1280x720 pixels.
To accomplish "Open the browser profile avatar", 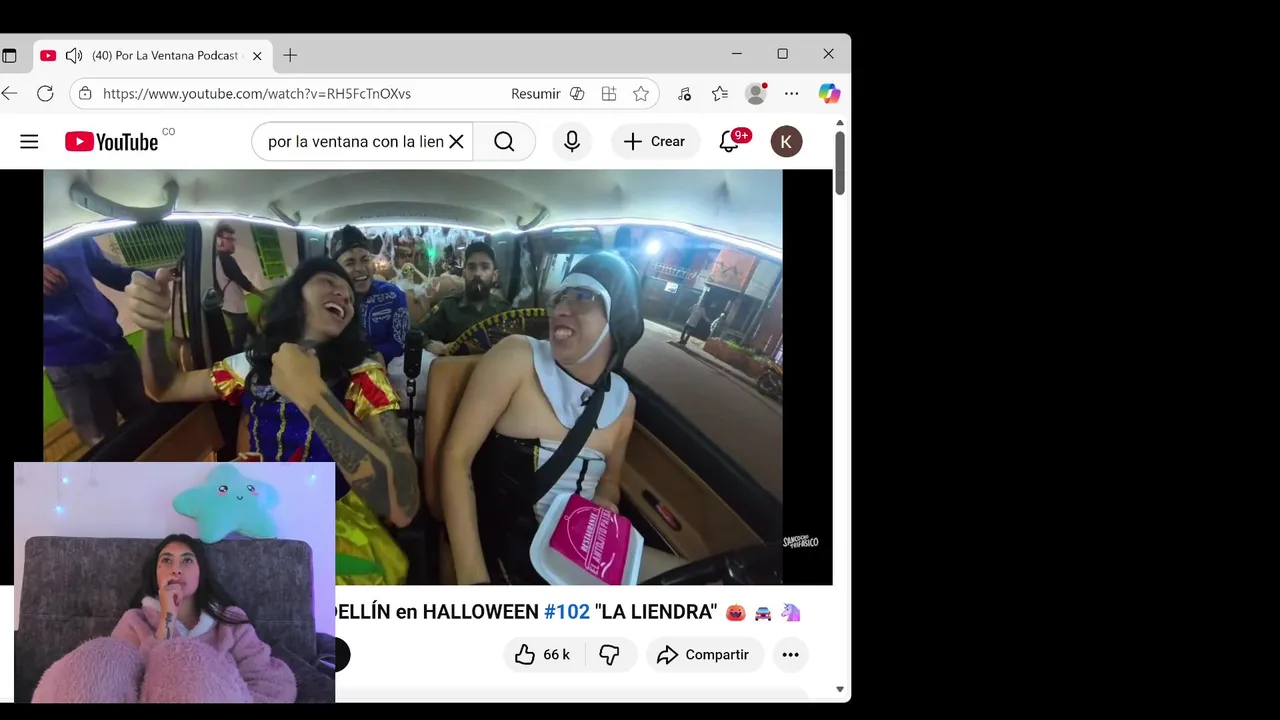I will coord(756,94).
